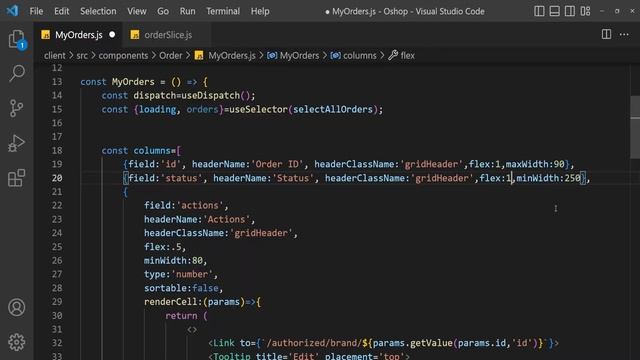The image size is (640, 360).
Task: Click const columns on line 18
Action: pyautogui.click(x=136, y=151)
